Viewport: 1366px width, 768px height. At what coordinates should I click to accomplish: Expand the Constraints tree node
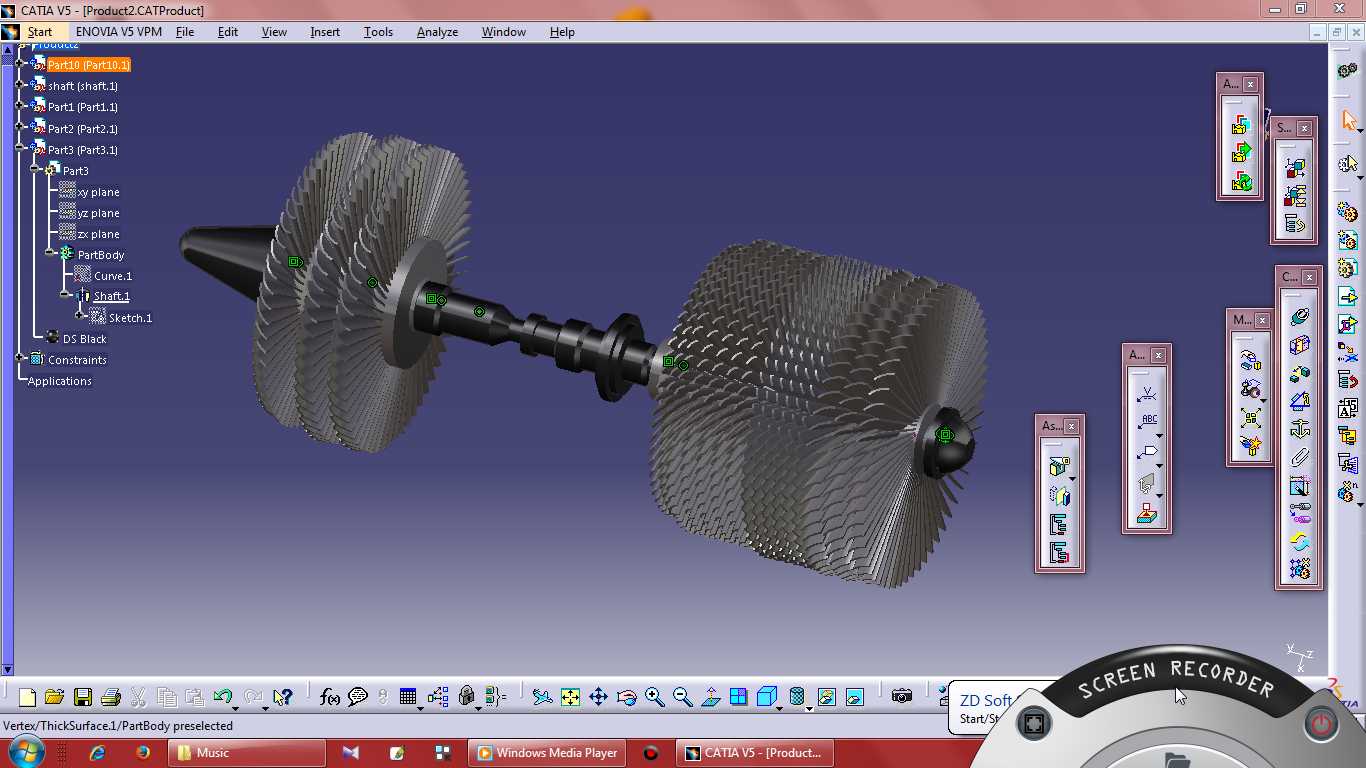pos(21,359)
